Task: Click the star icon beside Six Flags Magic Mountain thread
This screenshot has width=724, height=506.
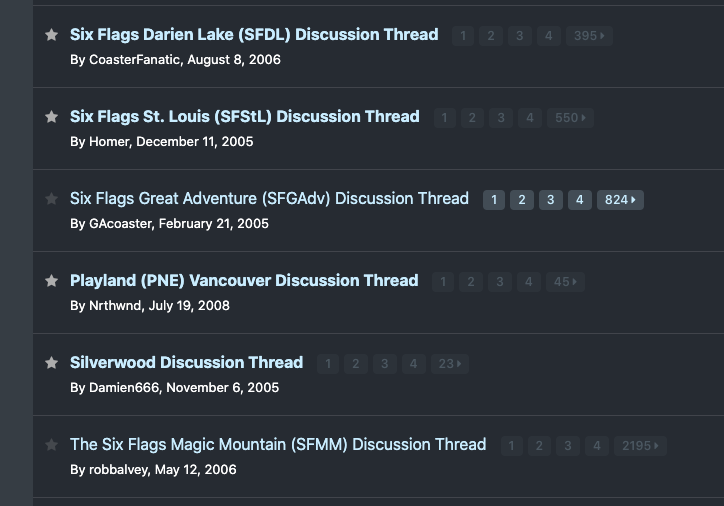Action: coord(52,445)
